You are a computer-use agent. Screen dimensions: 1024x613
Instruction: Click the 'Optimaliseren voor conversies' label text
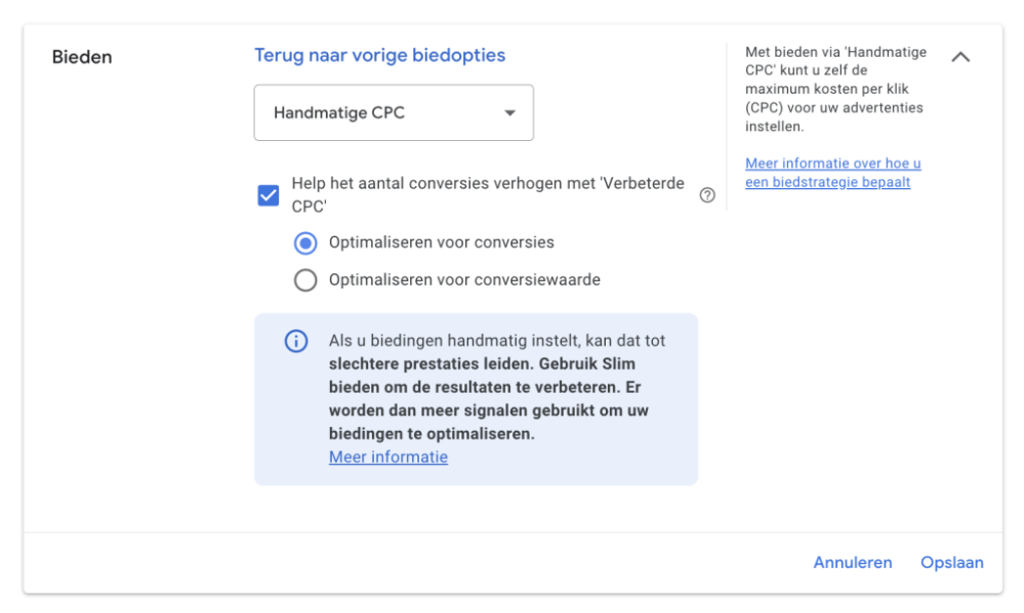(x=441, y=242)
